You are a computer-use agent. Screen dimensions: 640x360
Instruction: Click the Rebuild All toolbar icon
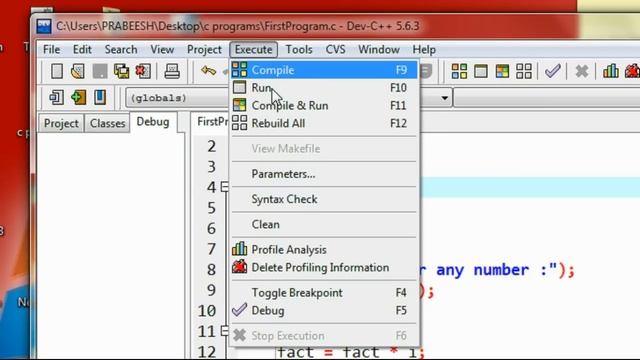pos(524,71)
